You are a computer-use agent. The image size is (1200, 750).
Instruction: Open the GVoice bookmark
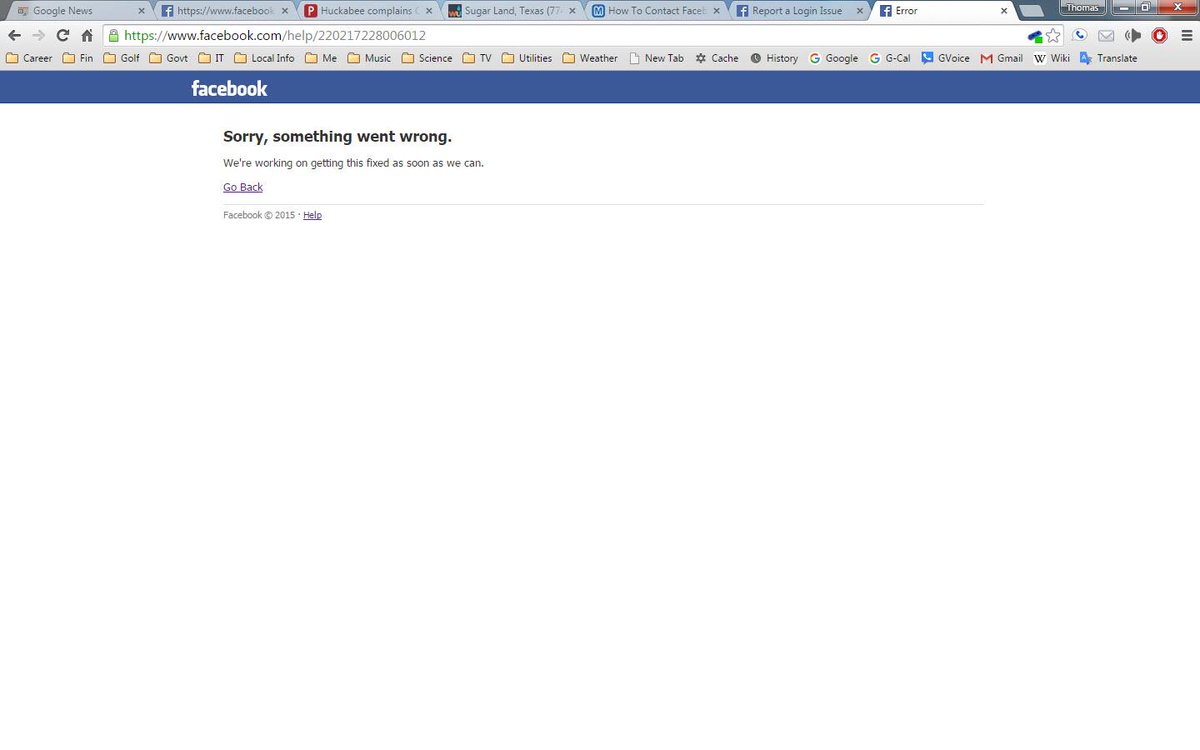coord(945,58)
